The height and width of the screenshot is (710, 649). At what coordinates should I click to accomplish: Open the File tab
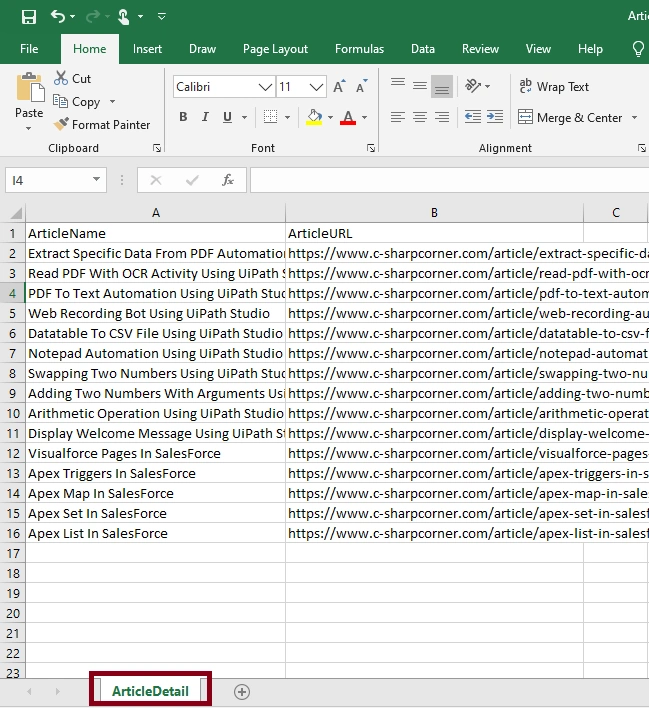[29, 49]
